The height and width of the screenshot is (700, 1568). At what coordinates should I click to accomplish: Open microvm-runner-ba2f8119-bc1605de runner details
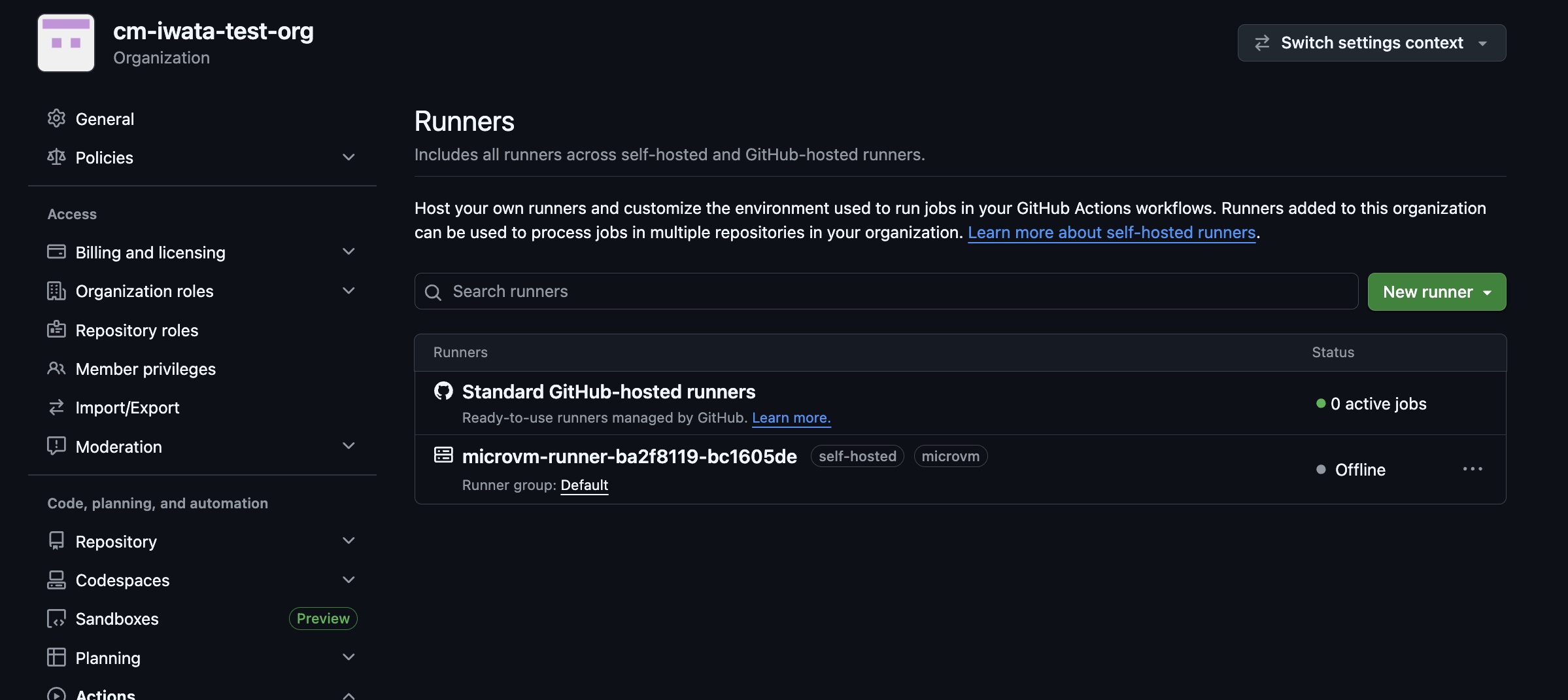point(630,456)
